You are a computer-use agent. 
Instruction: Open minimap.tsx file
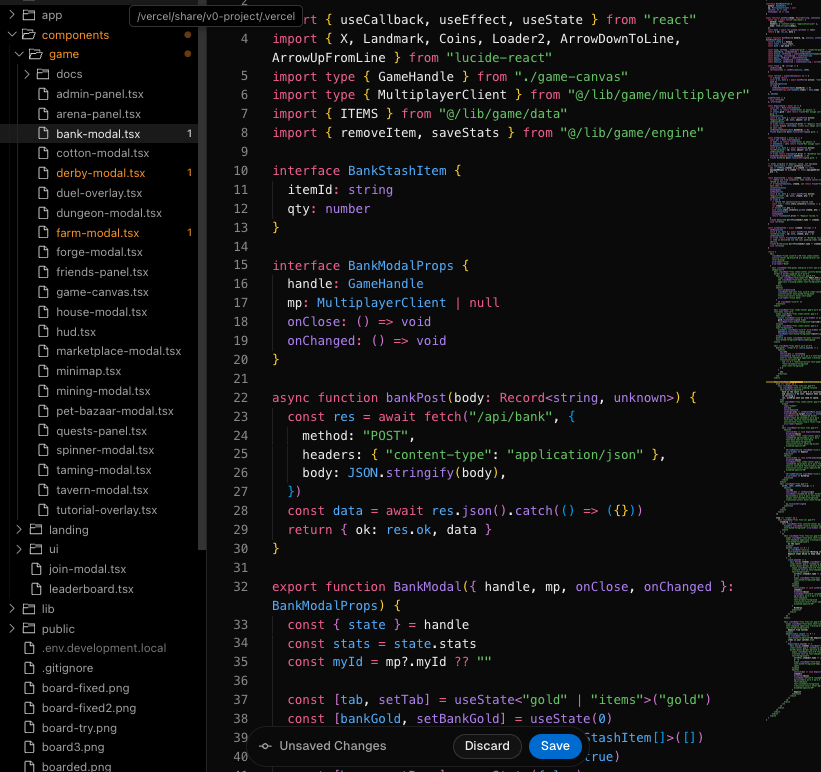(x=88, y=371)
